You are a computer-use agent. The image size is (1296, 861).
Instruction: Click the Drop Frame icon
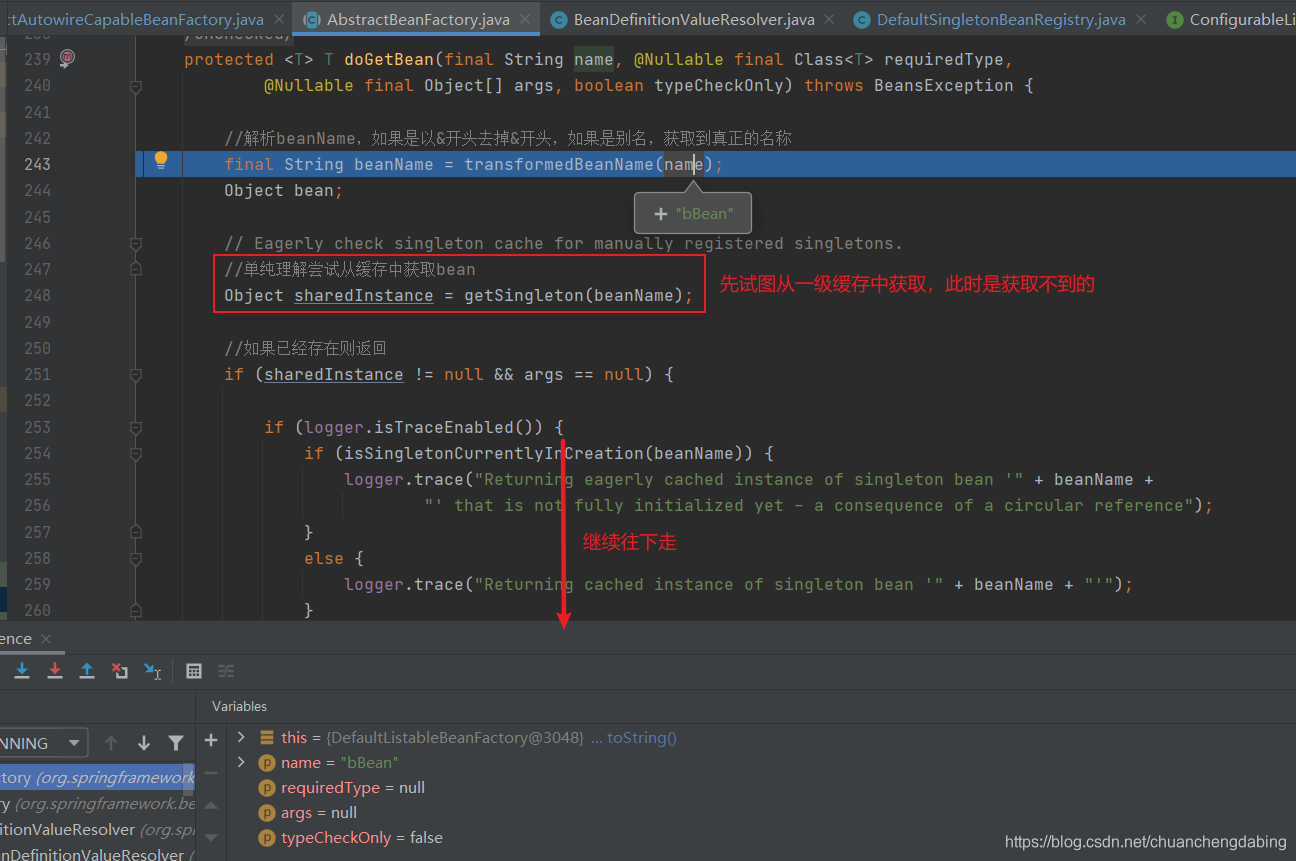coord(120,671)
